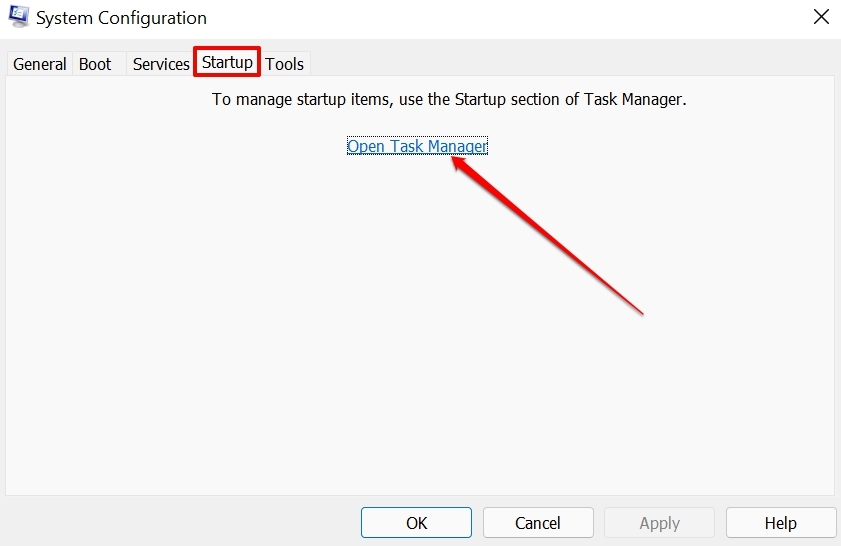Go to the Tools tab

pos(285,64)
